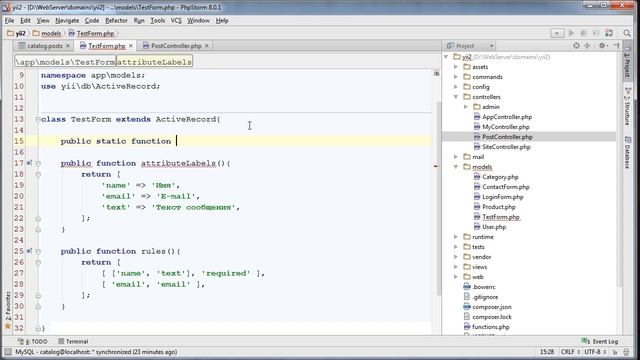
Task: Open the File menu
Action: click(9, 20)
